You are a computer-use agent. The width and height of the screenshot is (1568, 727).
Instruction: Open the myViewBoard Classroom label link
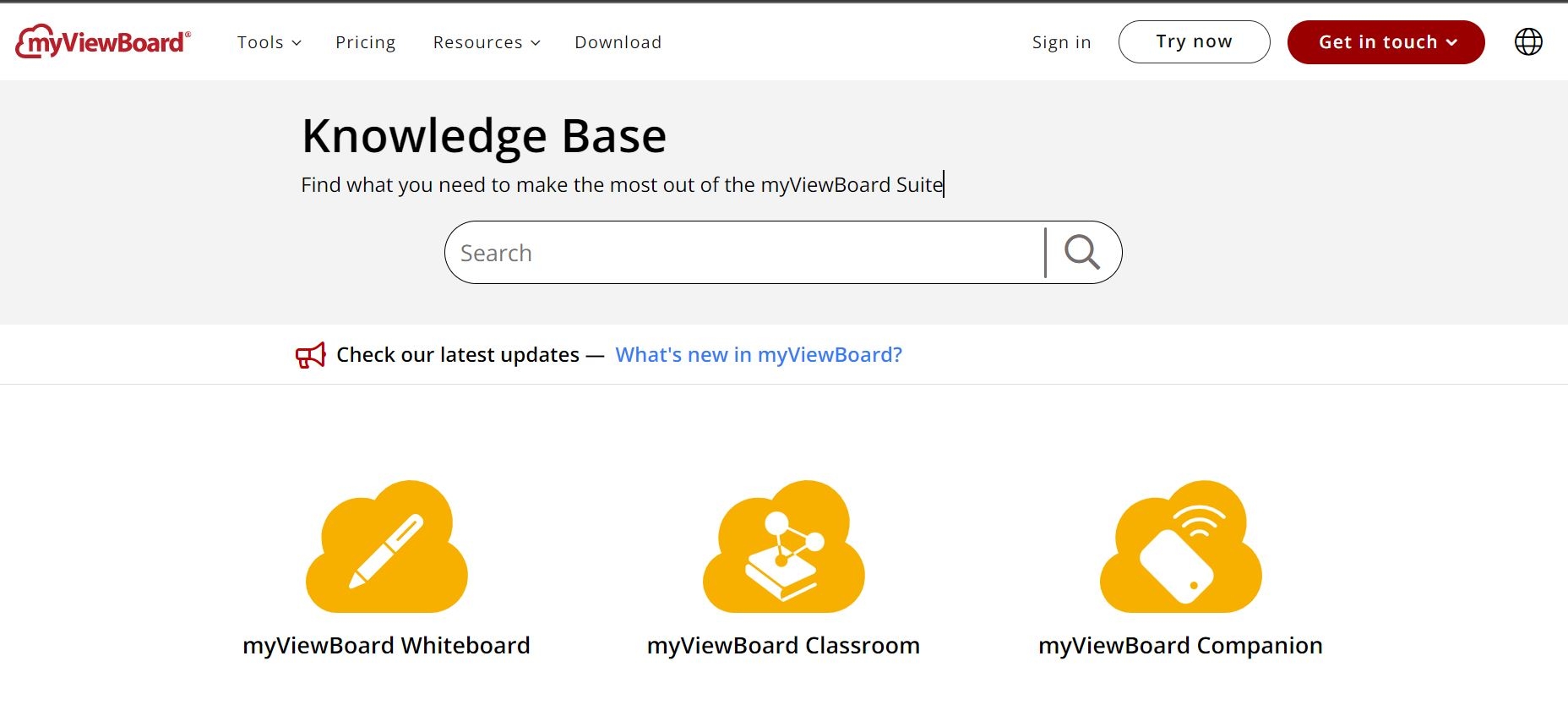(x=784, y=646)
